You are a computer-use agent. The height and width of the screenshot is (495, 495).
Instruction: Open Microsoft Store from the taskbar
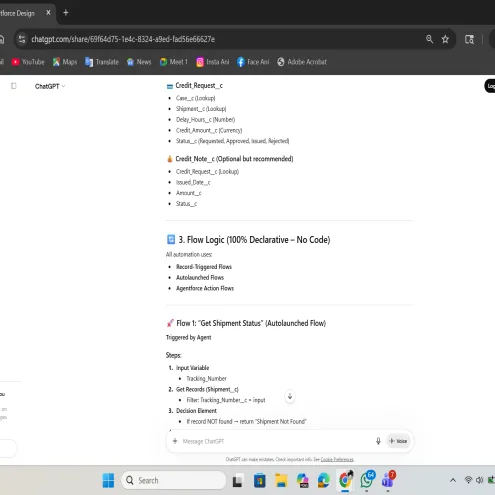(260, 481)
